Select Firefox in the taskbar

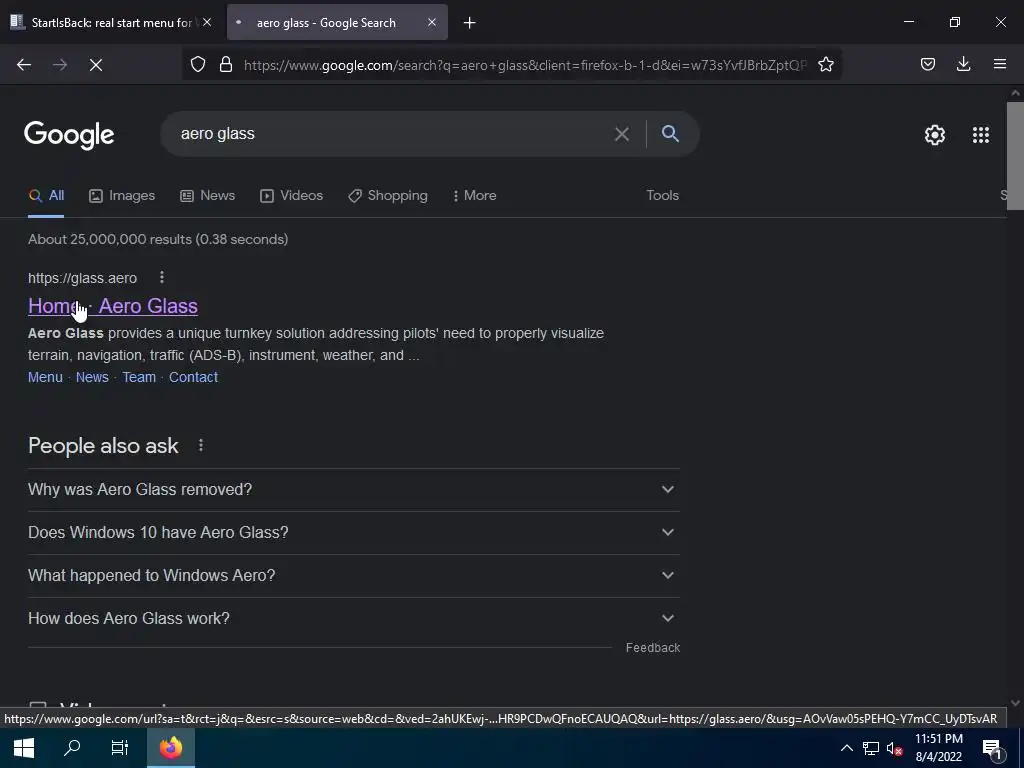coord(171,748)
